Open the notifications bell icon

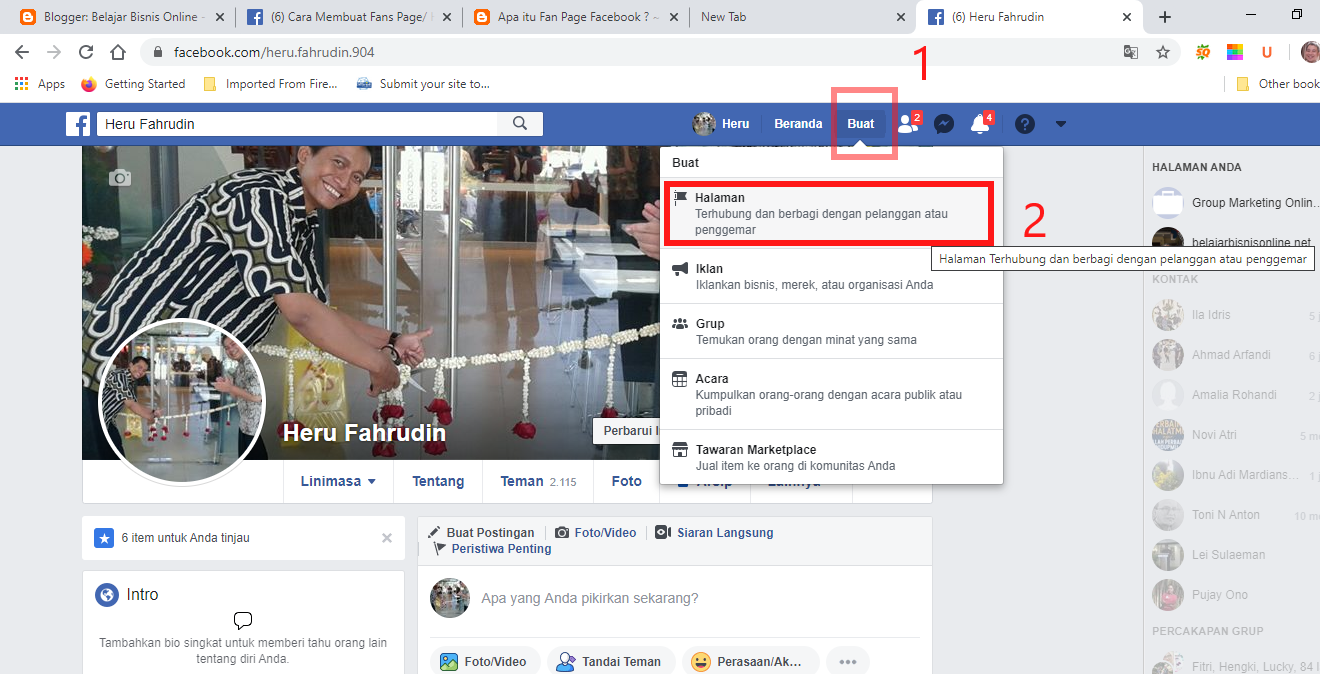(x=981, y=124)
